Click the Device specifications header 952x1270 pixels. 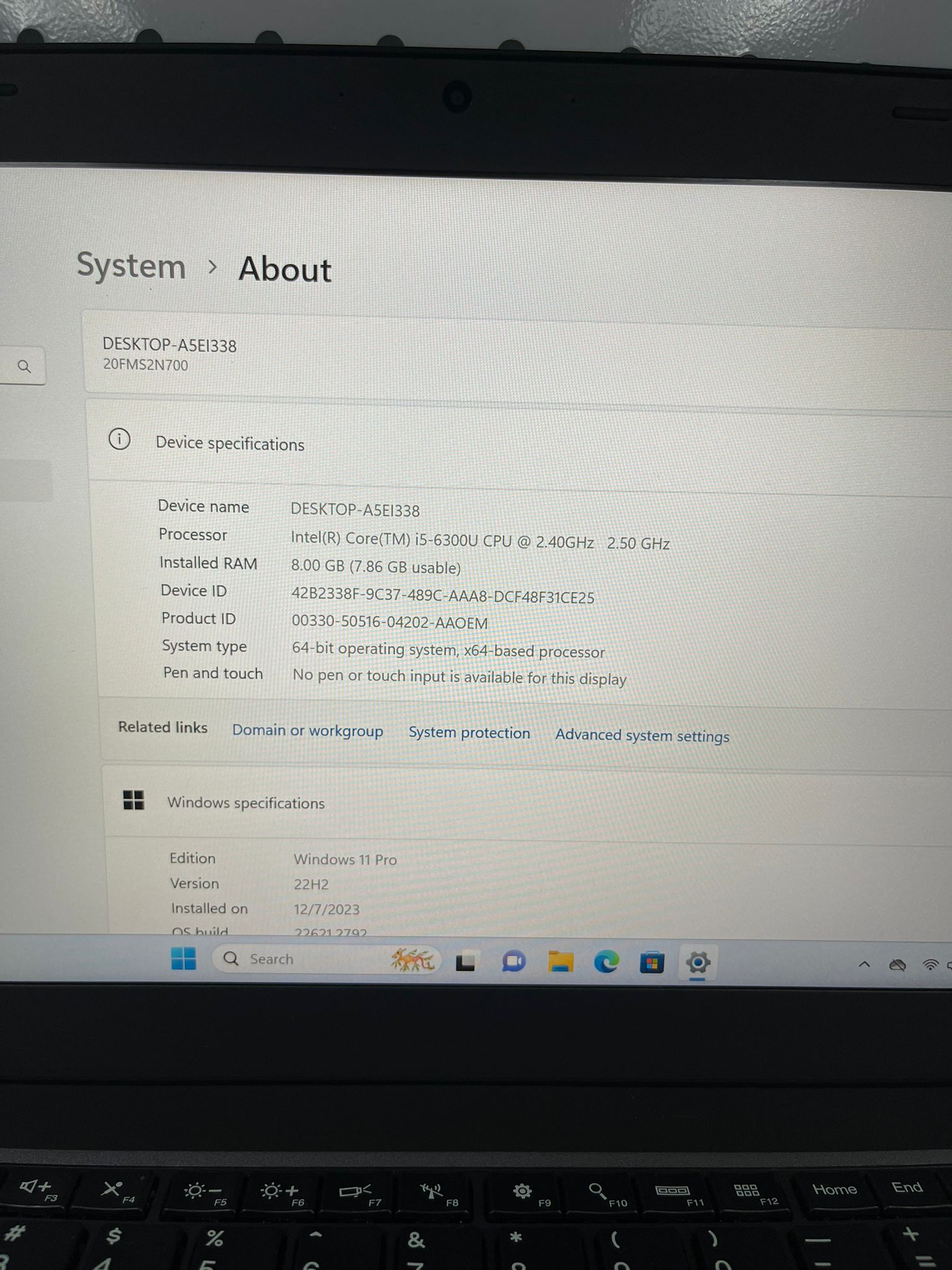click(x=230, y=443)
